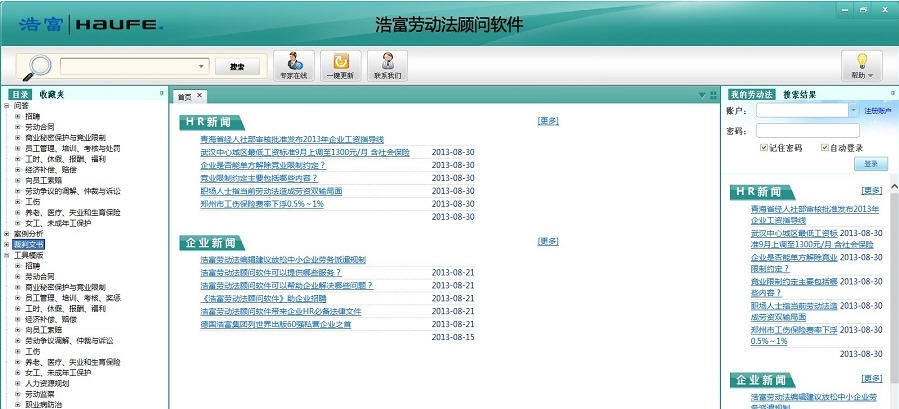This screenshot has height=409, width=899.
Task: Open 浩富劳动法顾问软件可以帮助企业解决哪些问题 link
Action: (x=287, y=286)
